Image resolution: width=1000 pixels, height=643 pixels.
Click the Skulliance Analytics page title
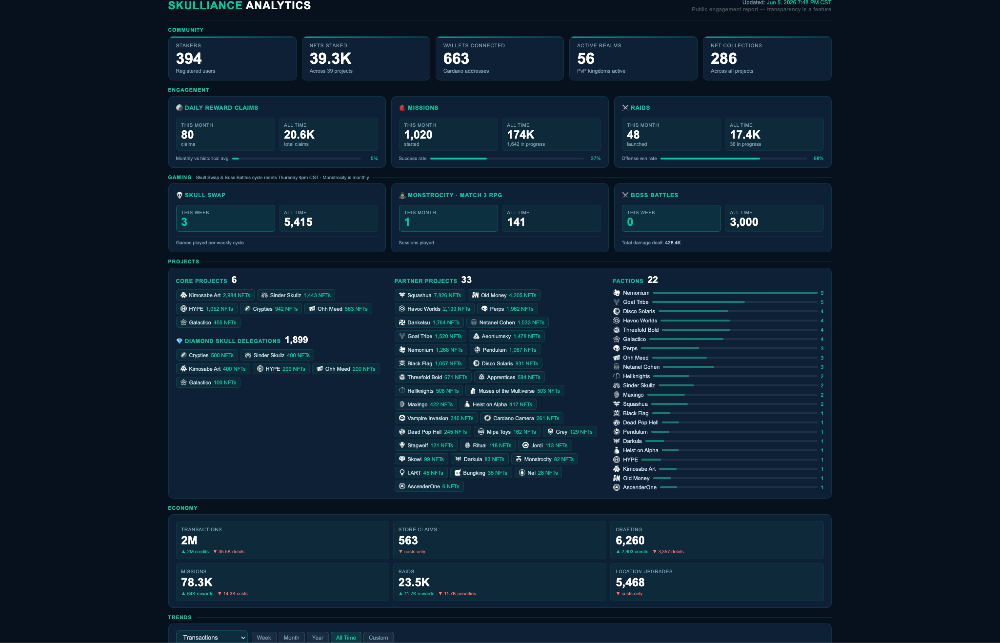(239, 6)
